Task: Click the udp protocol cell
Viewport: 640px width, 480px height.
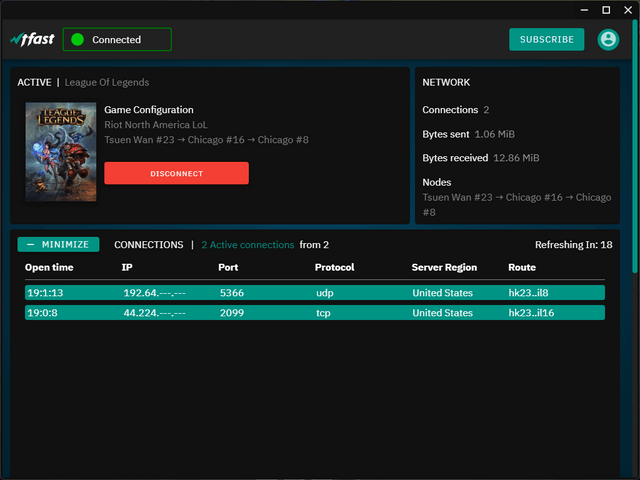Action: pos(325,293)
